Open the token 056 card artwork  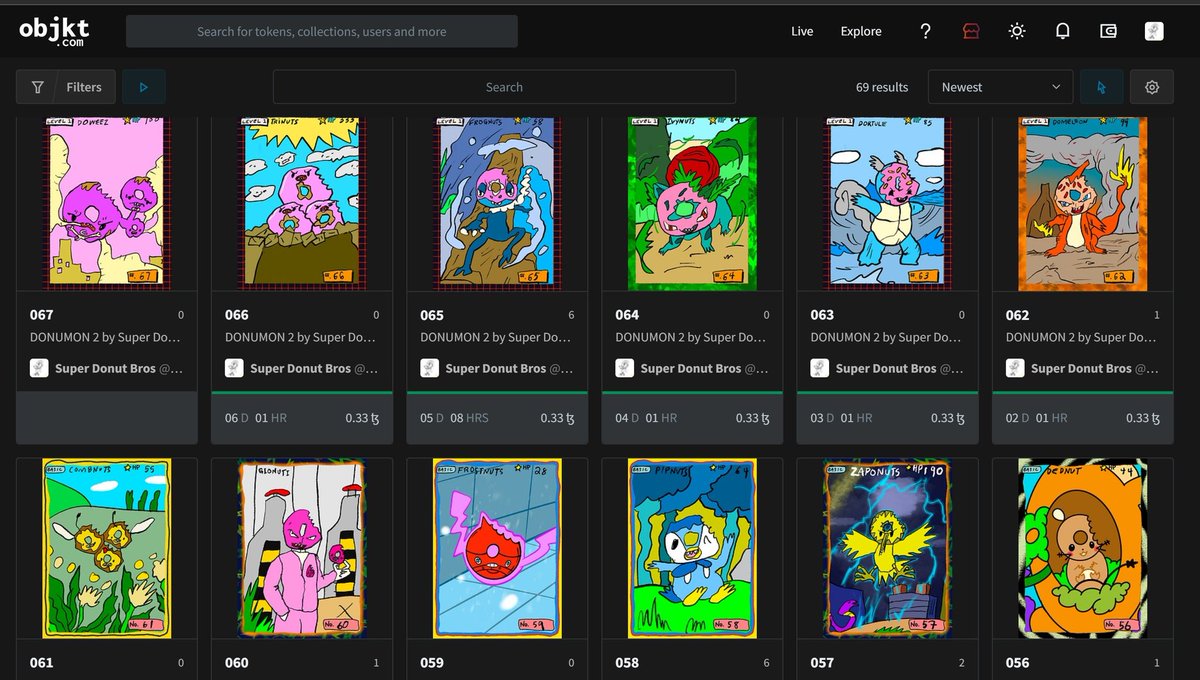[1082, 548]
